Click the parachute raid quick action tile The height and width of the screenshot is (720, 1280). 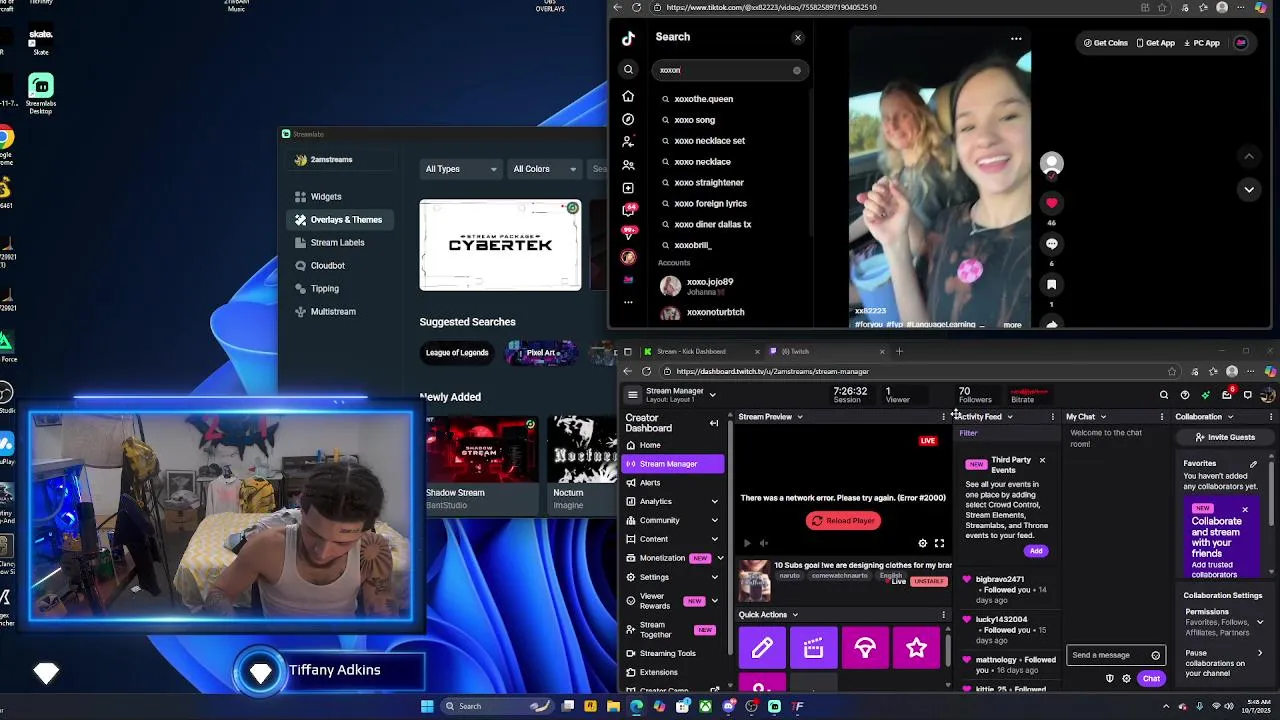tap(865, 648)
